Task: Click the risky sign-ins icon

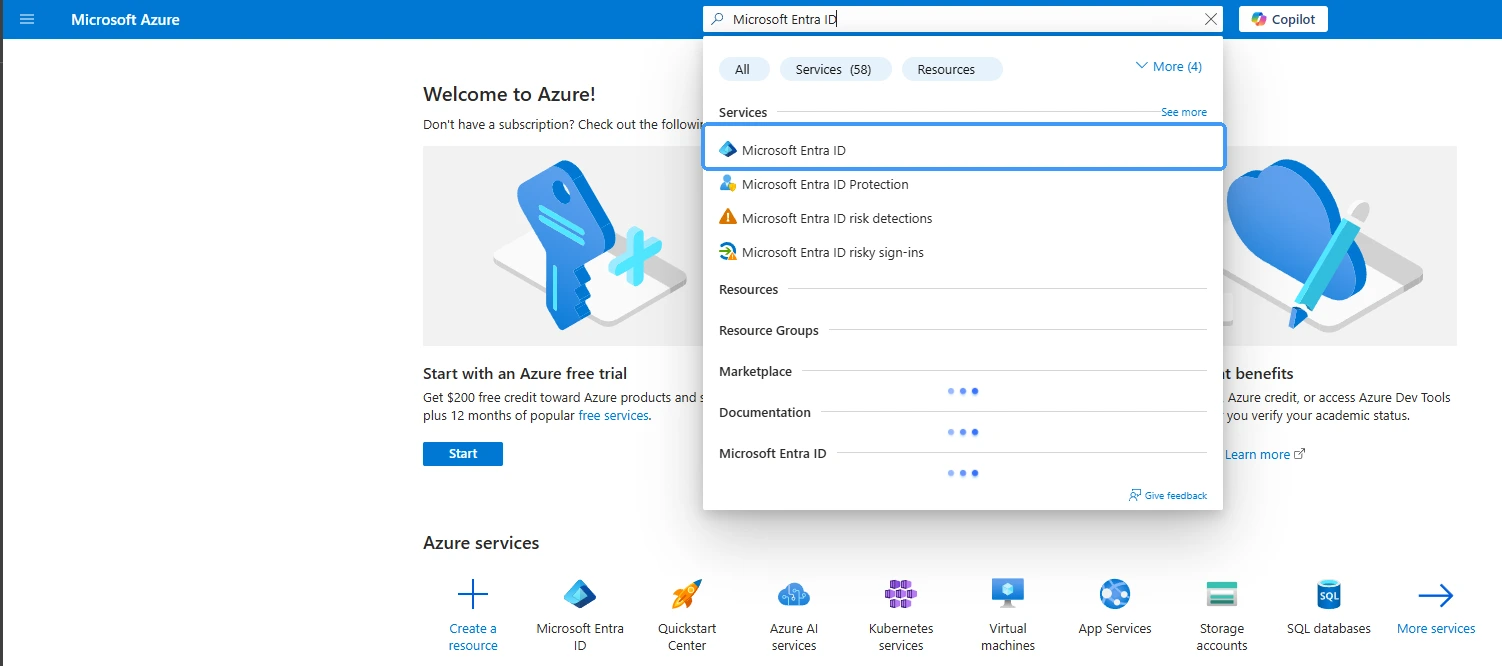Action: tap(728, 252)
